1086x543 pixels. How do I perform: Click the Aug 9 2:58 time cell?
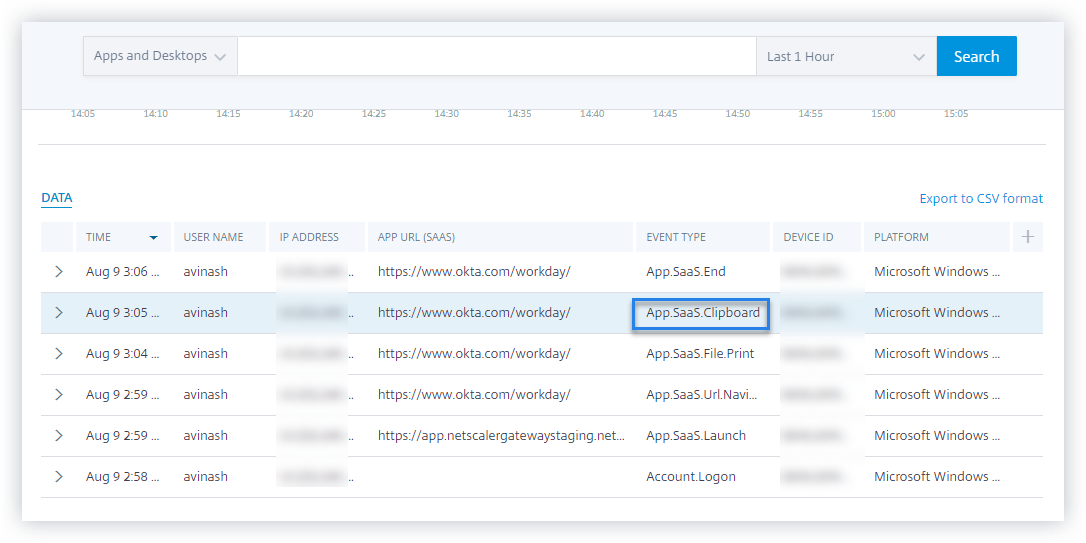click(x=123, y=477)
